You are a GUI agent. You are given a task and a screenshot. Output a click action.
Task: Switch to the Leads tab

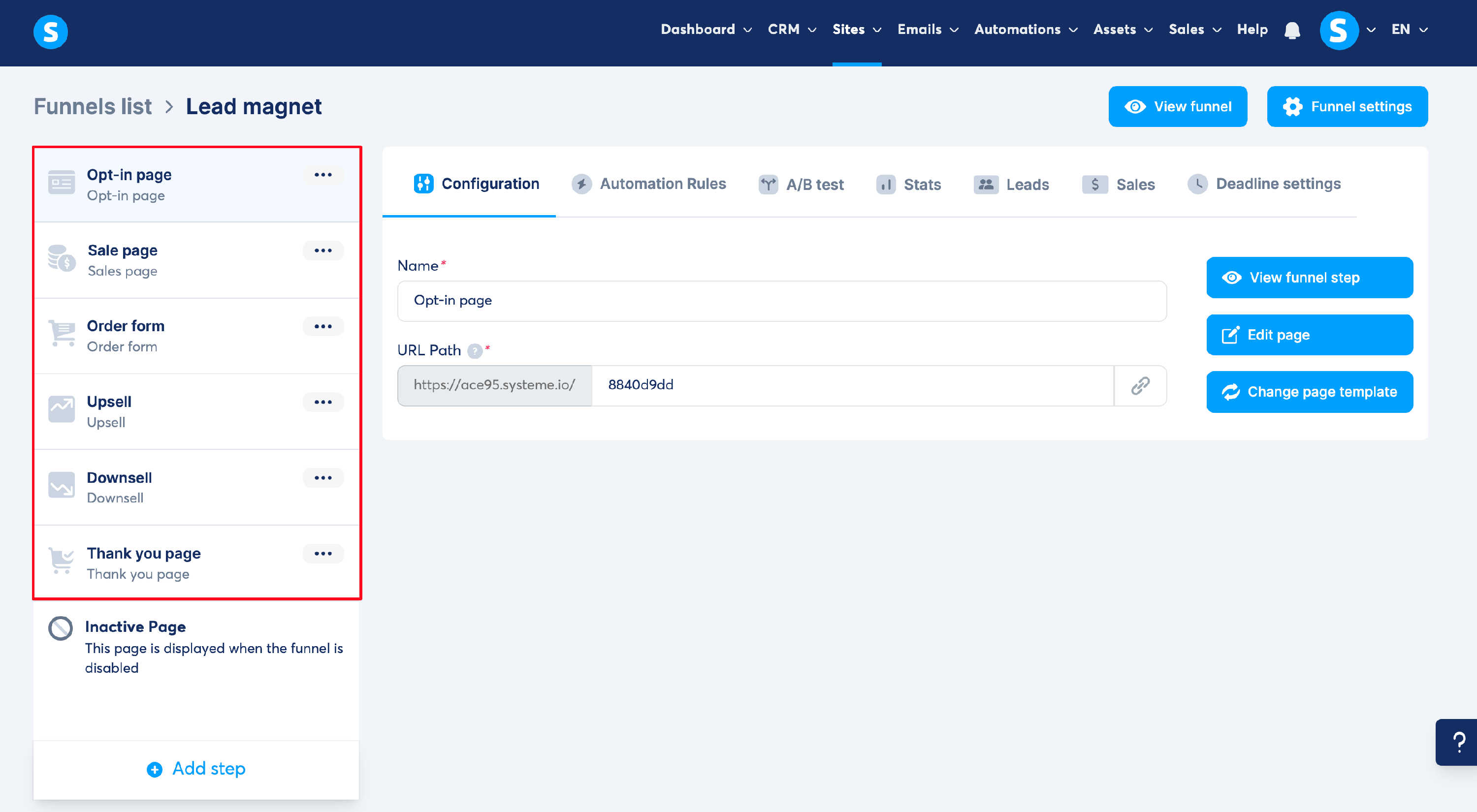[1011, 184]
